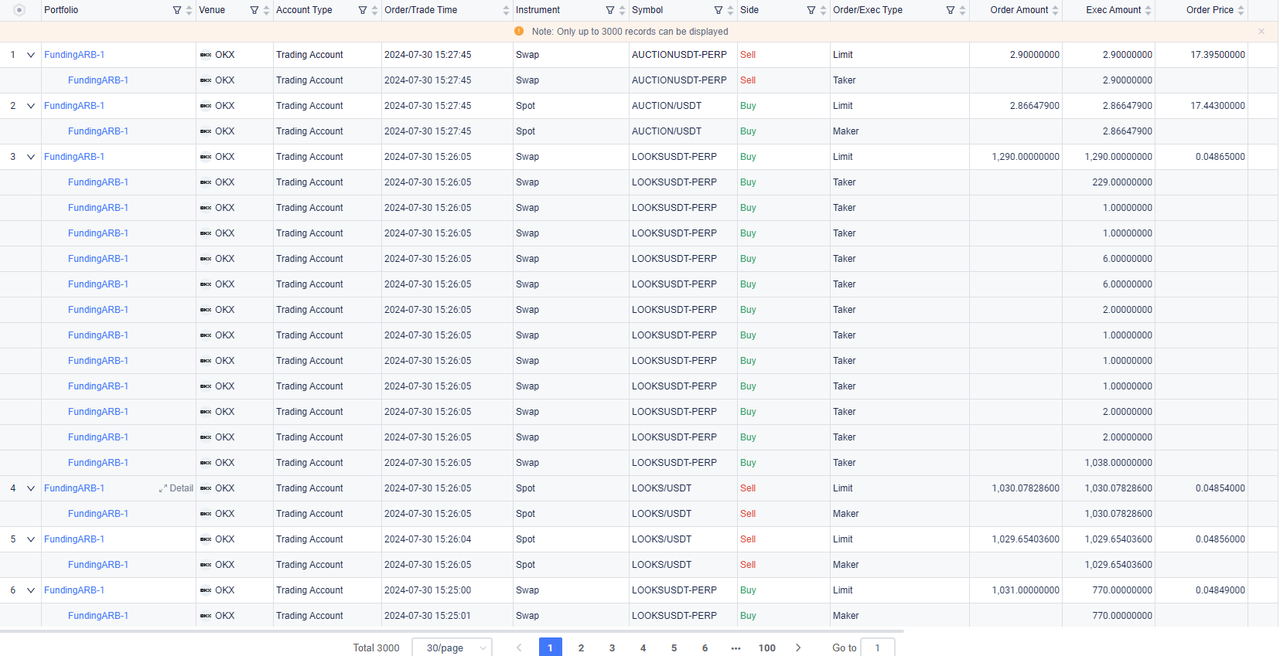Open FundingARB-1 portfolio link in row 2
The height and width of the screenshot is (656, 1280).
coord(74,106)
